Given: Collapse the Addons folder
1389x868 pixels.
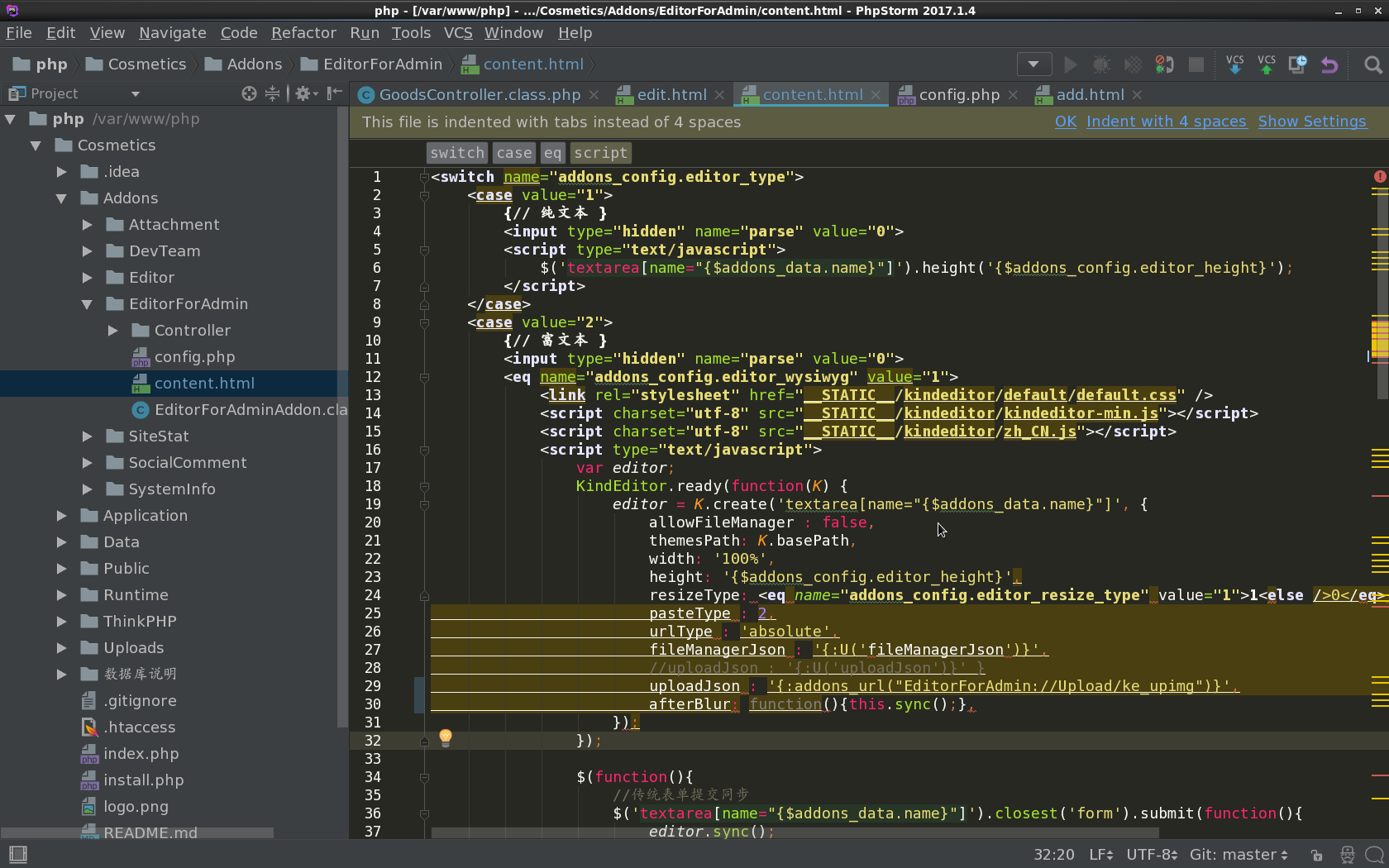Looking at the screenshot, I should (61, 198).
